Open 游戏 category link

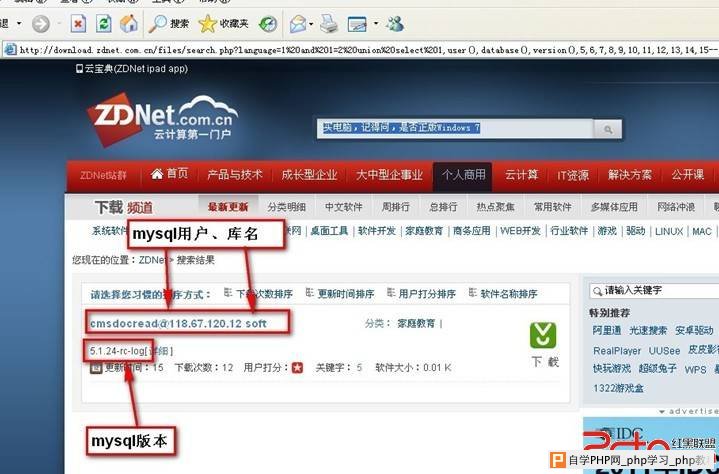click(x=607, y=231)
